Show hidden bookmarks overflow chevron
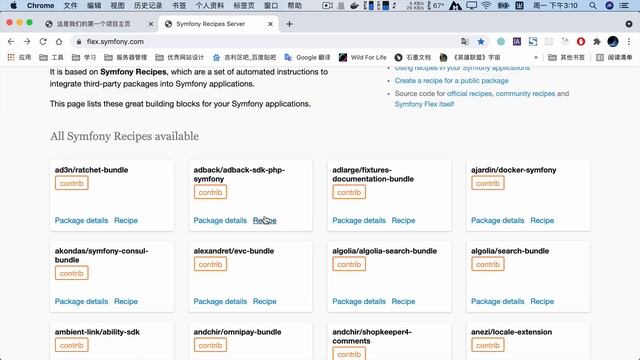 point(536,57)
